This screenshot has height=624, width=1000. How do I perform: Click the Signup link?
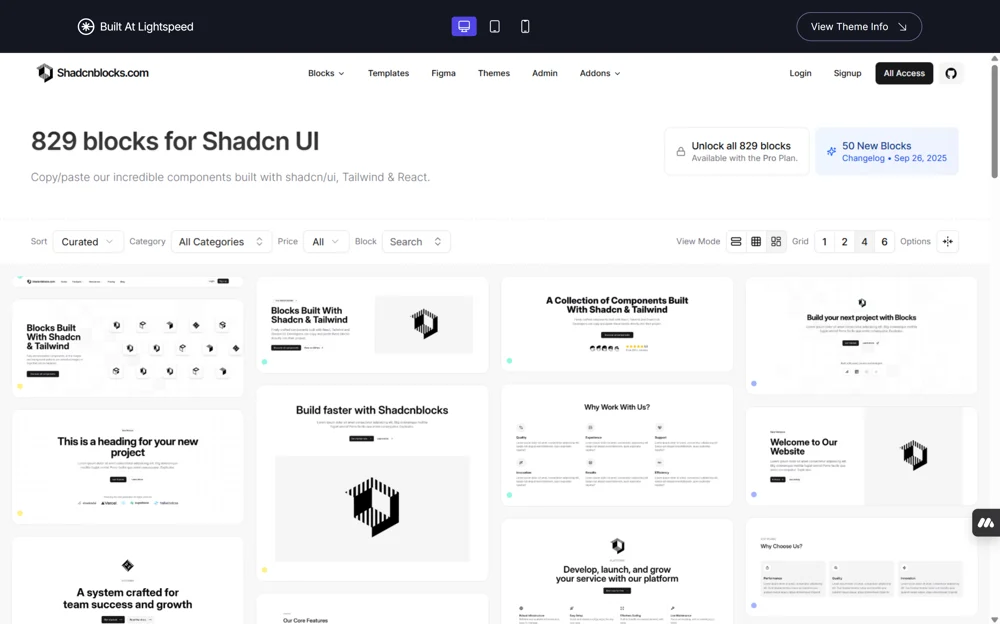click(x=847, y=73)
